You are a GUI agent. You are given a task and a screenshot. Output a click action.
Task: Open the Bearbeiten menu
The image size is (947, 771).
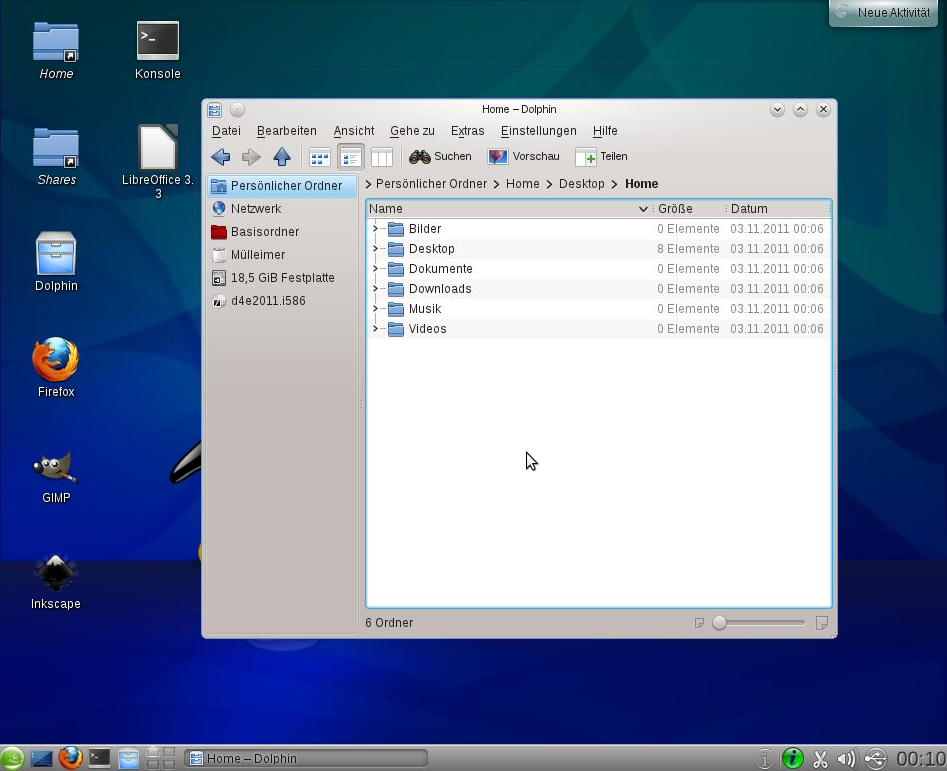pyautogui.click(x=286, y=131)
